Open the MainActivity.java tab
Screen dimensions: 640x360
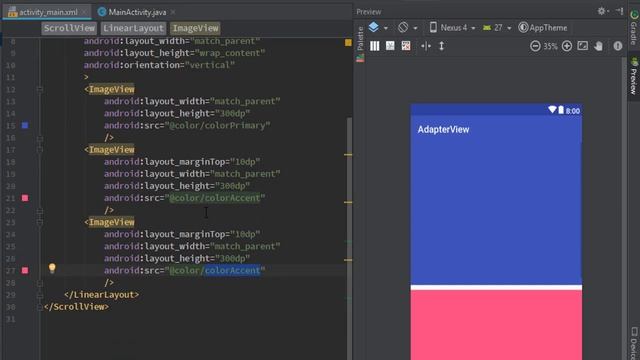[137, 12]
